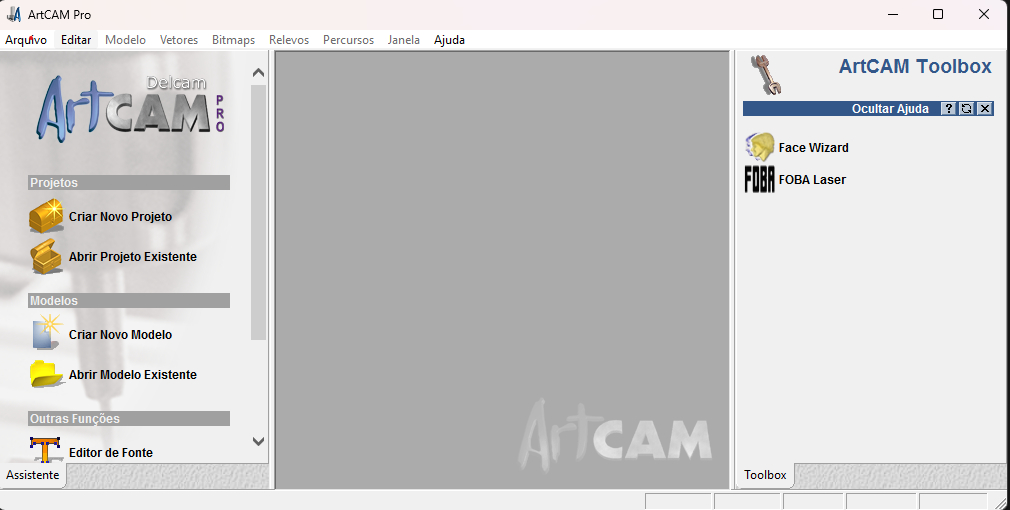The image size is (1010, 510).
Task: Click the ArtCAM Toolbox wrench icon
Action: tap(767, 75)
